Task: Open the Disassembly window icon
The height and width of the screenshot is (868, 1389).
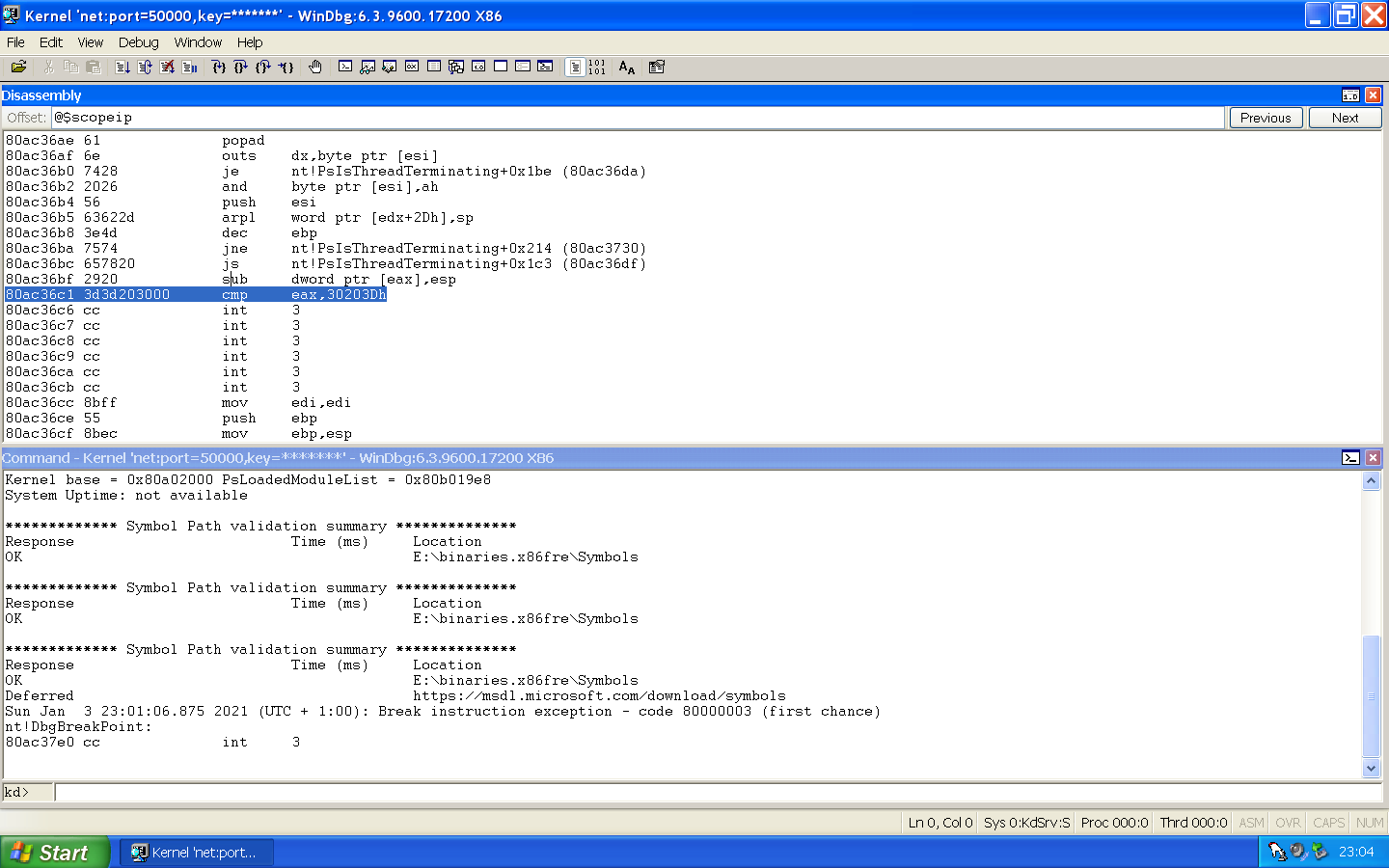Action: point(478,67)
